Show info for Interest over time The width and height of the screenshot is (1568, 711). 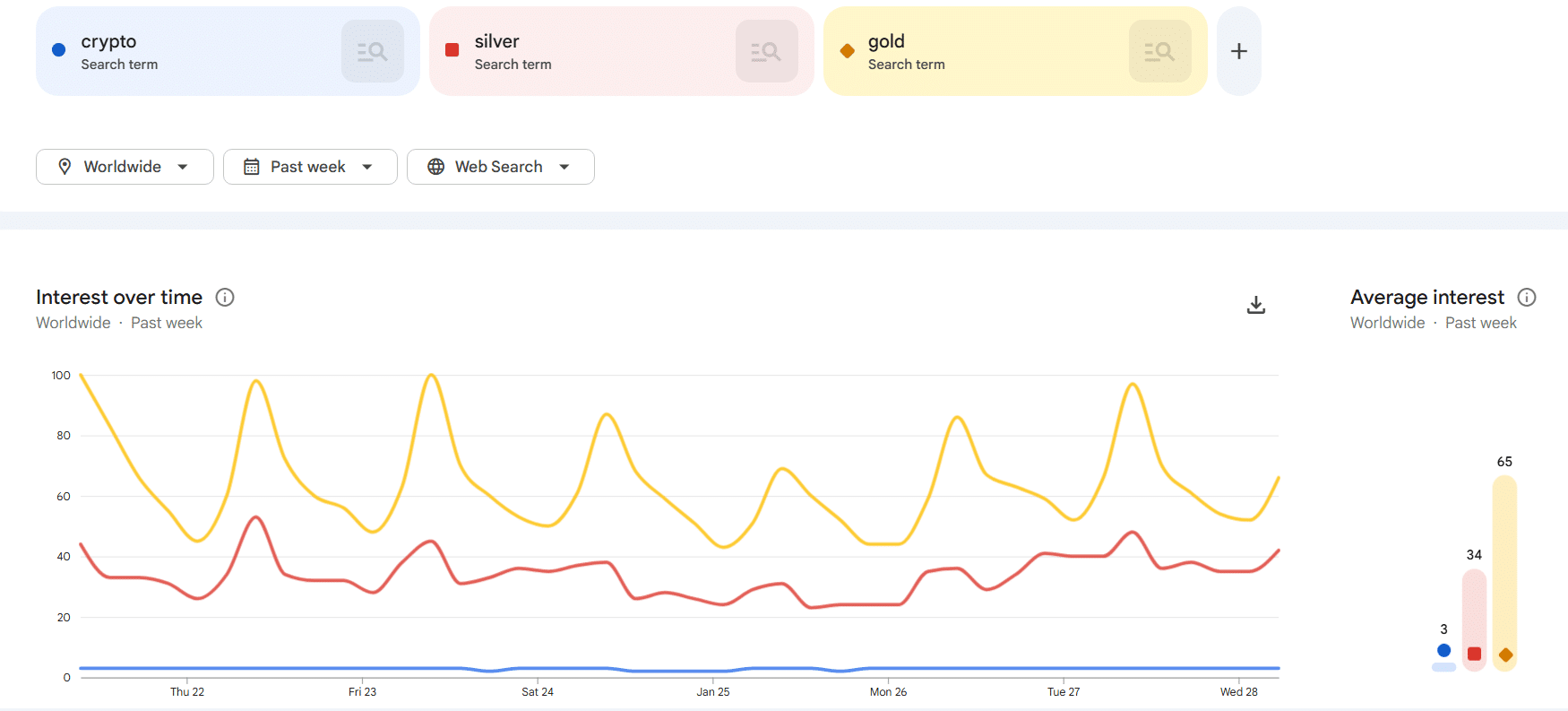point(225,298)
